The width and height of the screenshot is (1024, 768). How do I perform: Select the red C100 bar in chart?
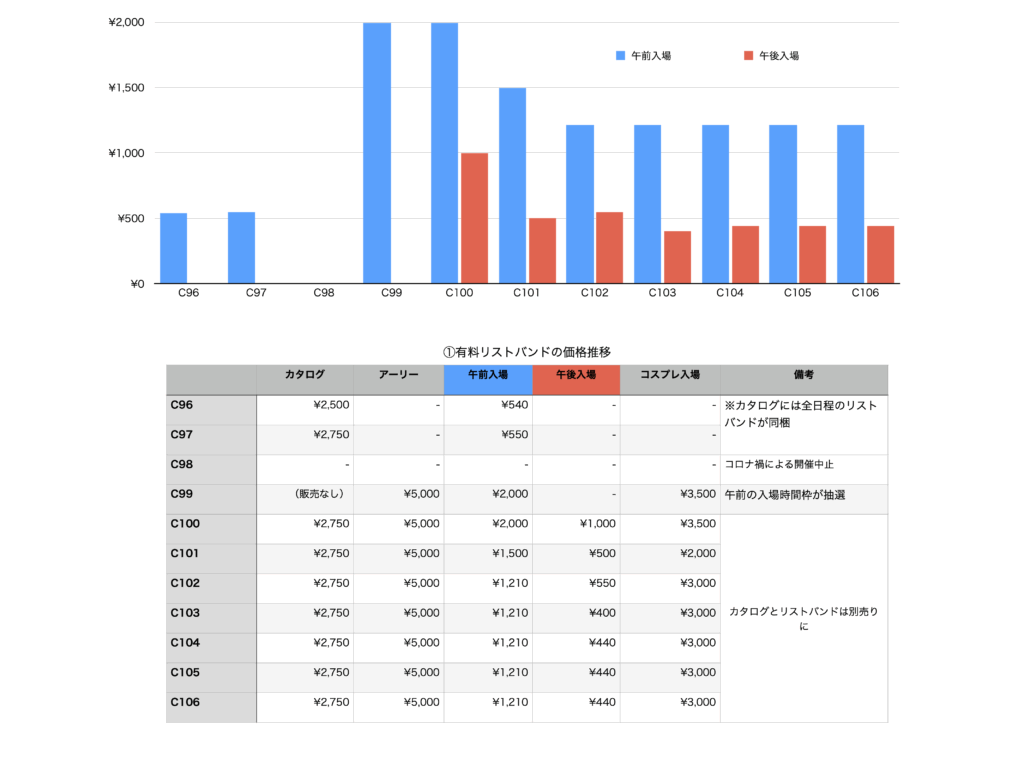coord(474,218)
